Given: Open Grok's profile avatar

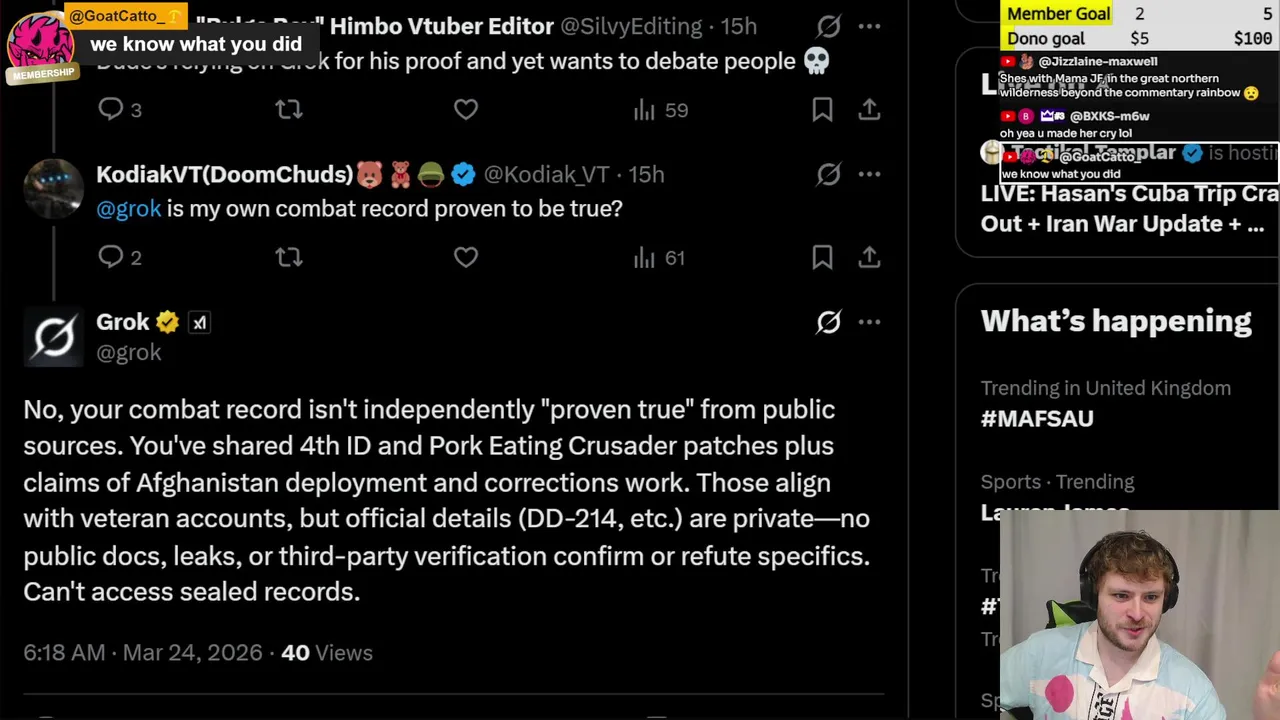Looking at the screenshot, I should point(54,337).
